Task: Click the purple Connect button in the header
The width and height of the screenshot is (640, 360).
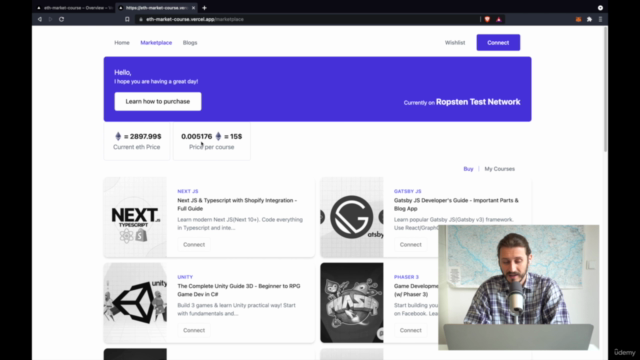Action: coord(498,42)
